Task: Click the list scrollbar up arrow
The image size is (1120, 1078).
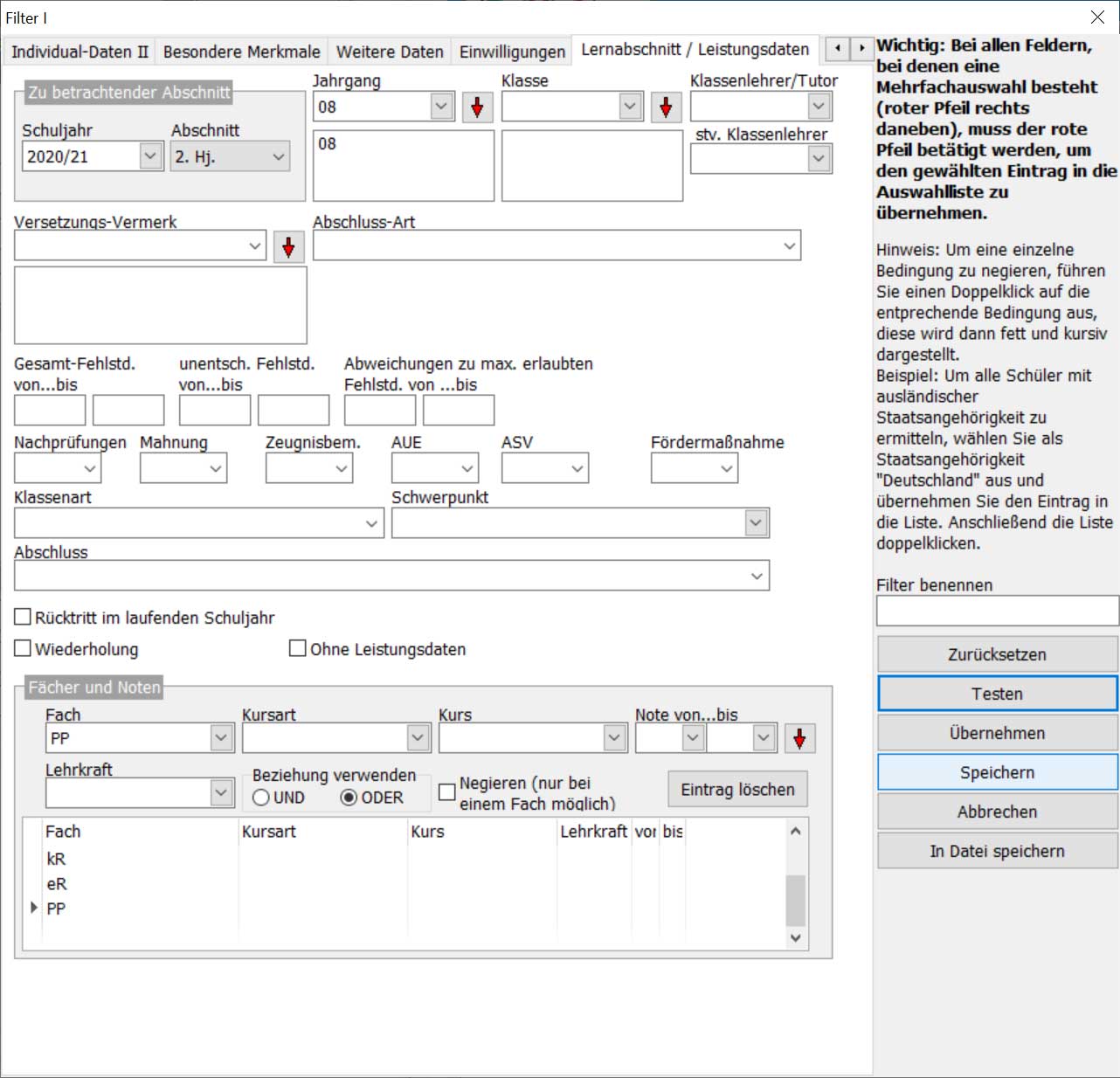Action: [x=795, y=831]
